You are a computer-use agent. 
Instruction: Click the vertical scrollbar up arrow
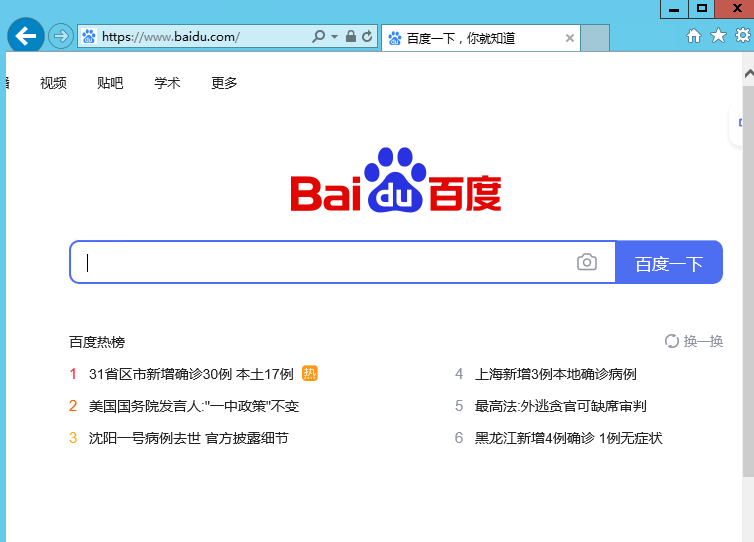coord(748,74)
